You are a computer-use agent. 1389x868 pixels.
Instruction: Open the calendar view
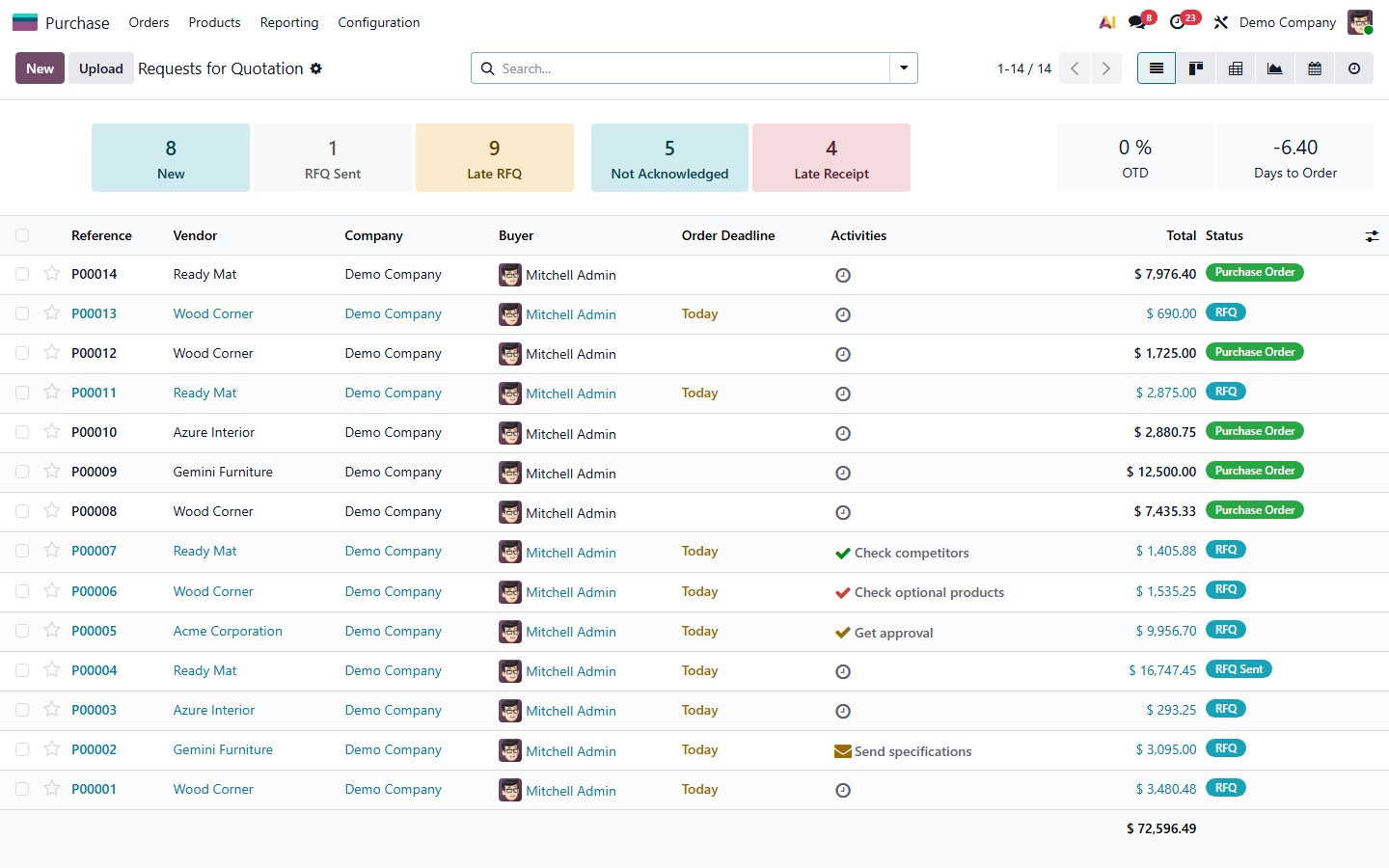click(1315, 68)
